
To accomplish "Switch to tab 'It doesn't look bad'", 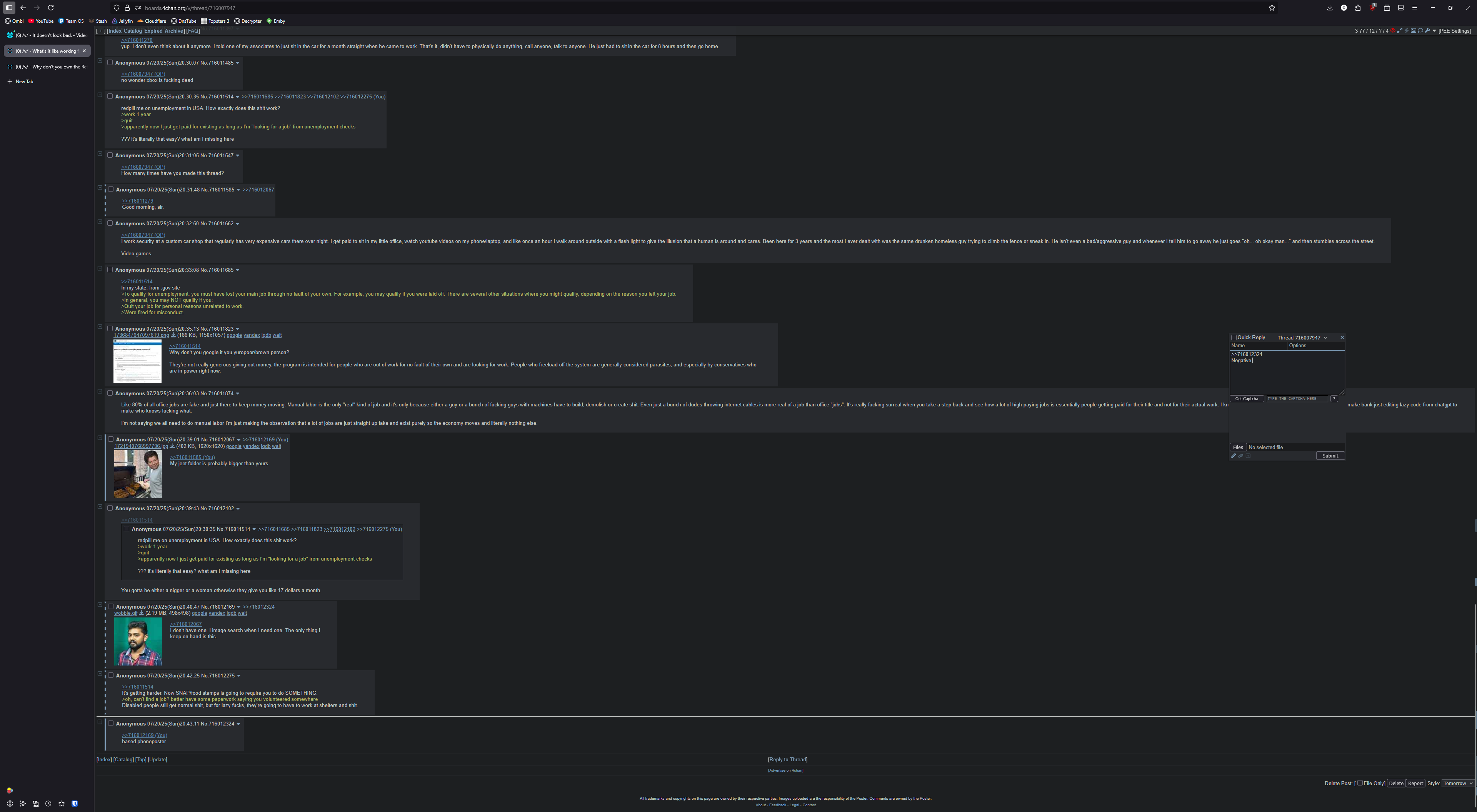I will [x=47, y=35].
